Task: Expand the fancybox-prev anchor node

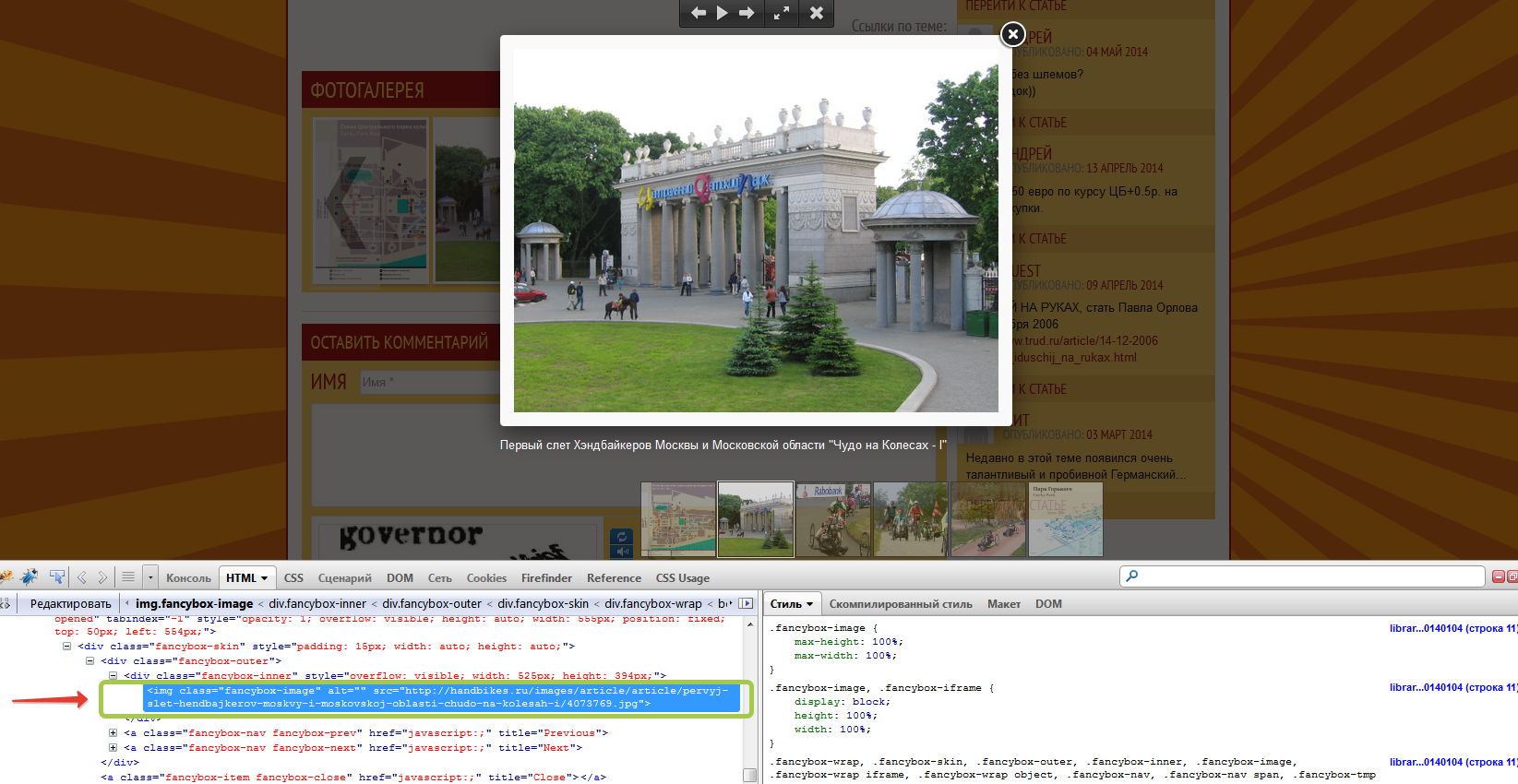Action: pyautogui.click(x=113, y=733)
